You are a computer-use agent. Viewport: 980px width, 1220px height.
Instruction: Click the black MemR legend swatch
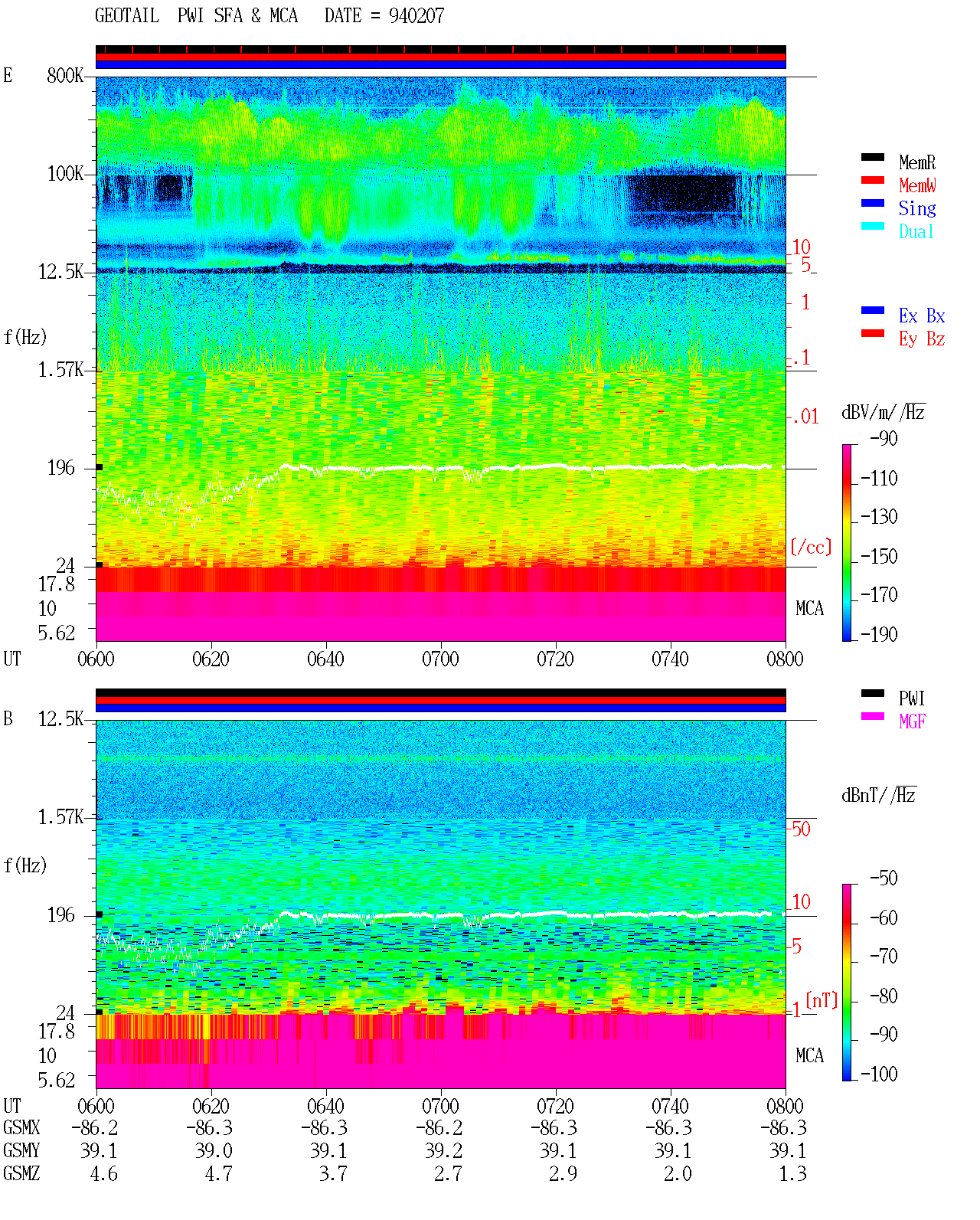coord(873,157)
